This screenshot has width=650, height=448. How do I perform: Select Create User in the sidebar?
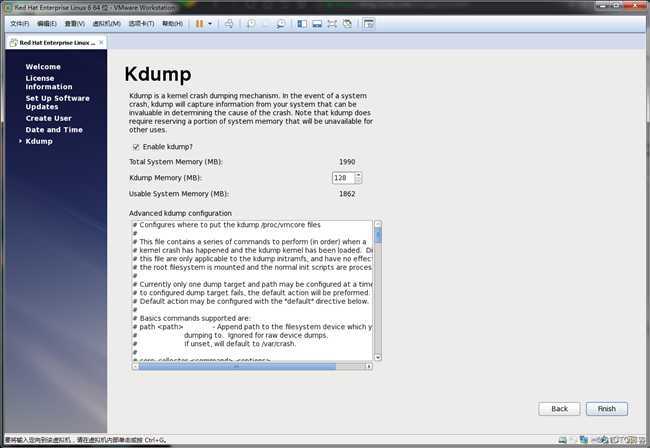[x=49, y=118]
